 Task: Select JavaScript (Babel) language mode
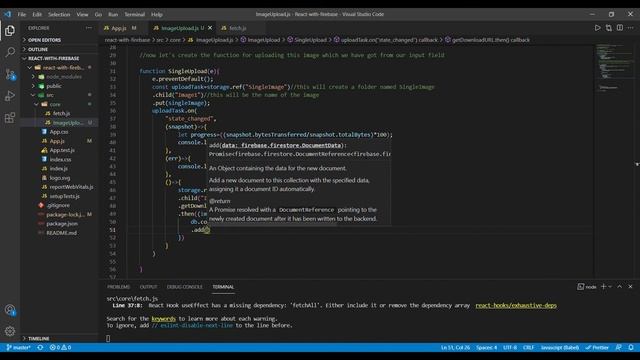point(560,347)
